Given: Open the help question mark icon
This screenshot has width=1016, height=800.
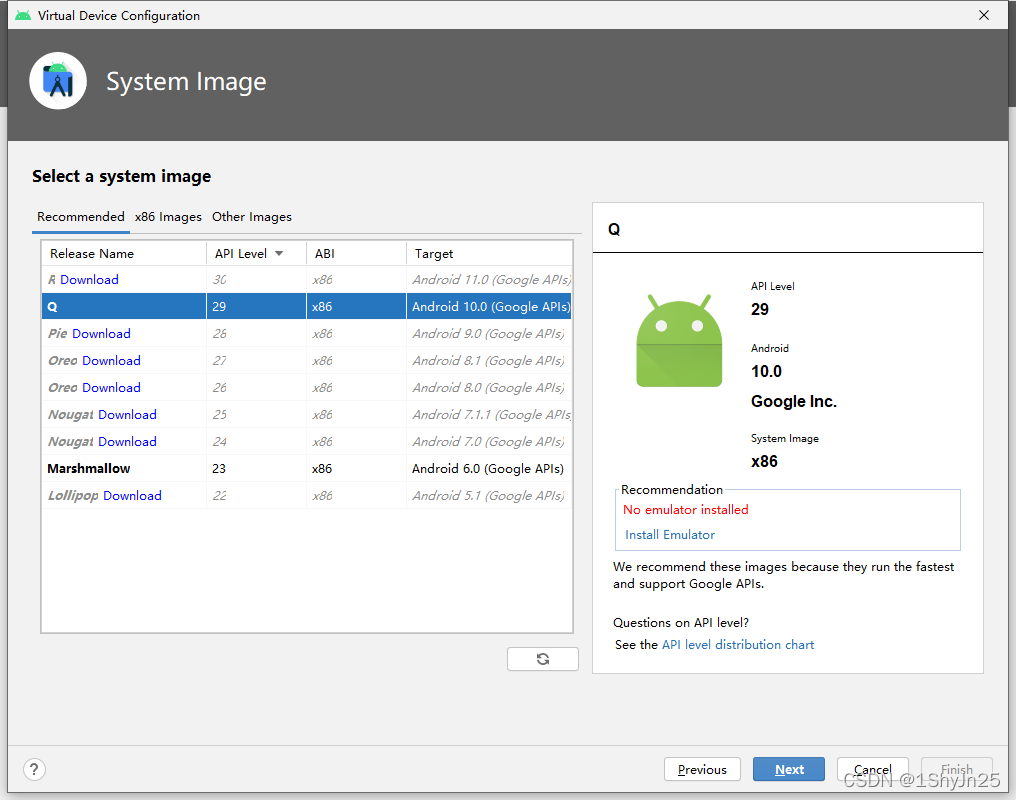Looking at the screenshot, I should (x=34, y=770).
